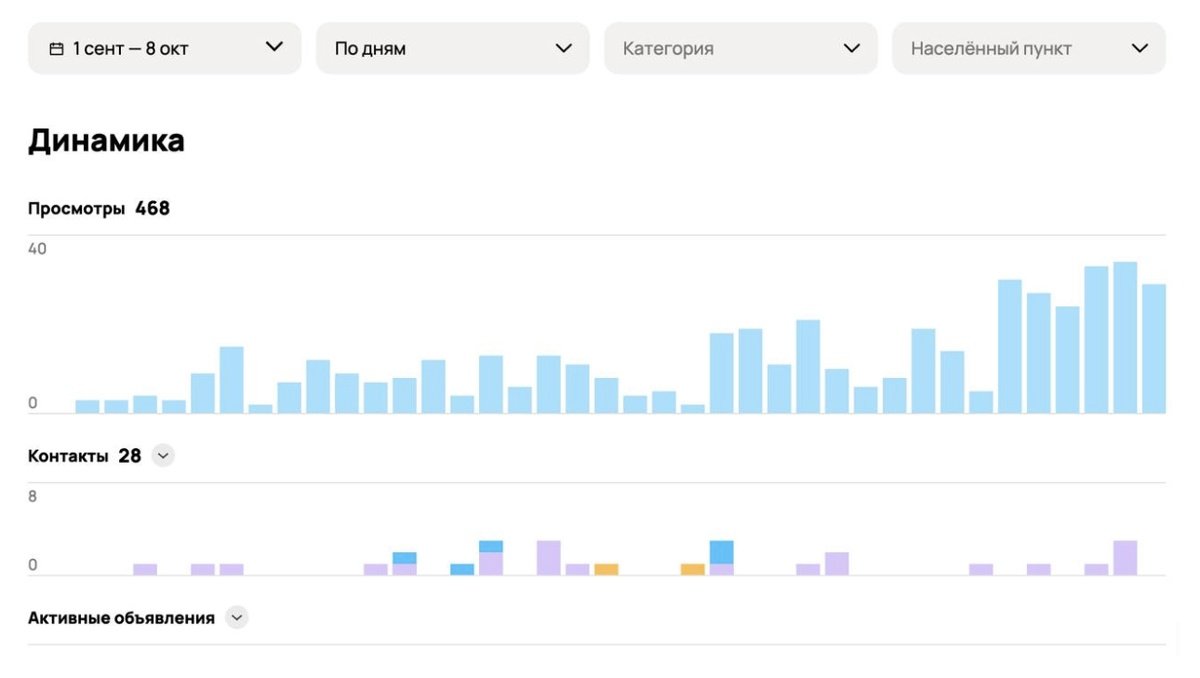Open the 'Категория' filter dropdown
The width and height of the screenshot is (1200, 678).
pyautogui.click(x=740, y=48)
